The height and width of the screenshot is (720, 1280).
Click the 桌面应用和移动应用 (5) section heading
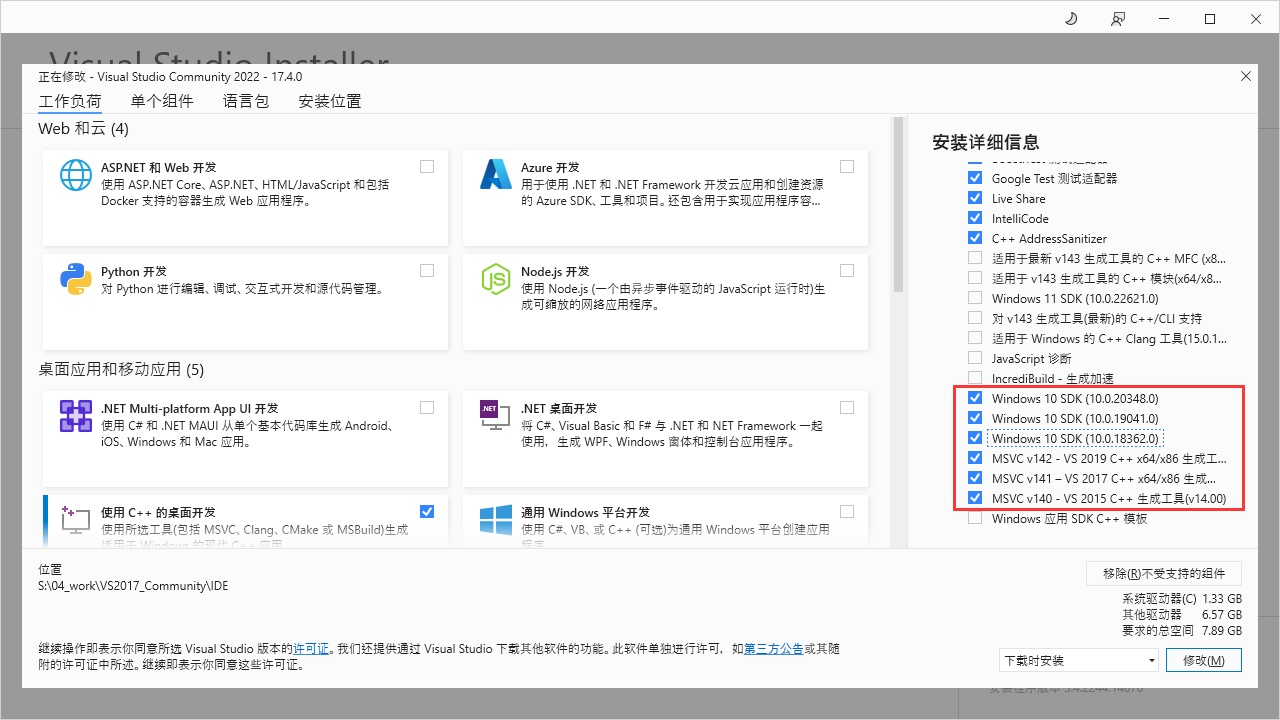click(x=121, y=370)
